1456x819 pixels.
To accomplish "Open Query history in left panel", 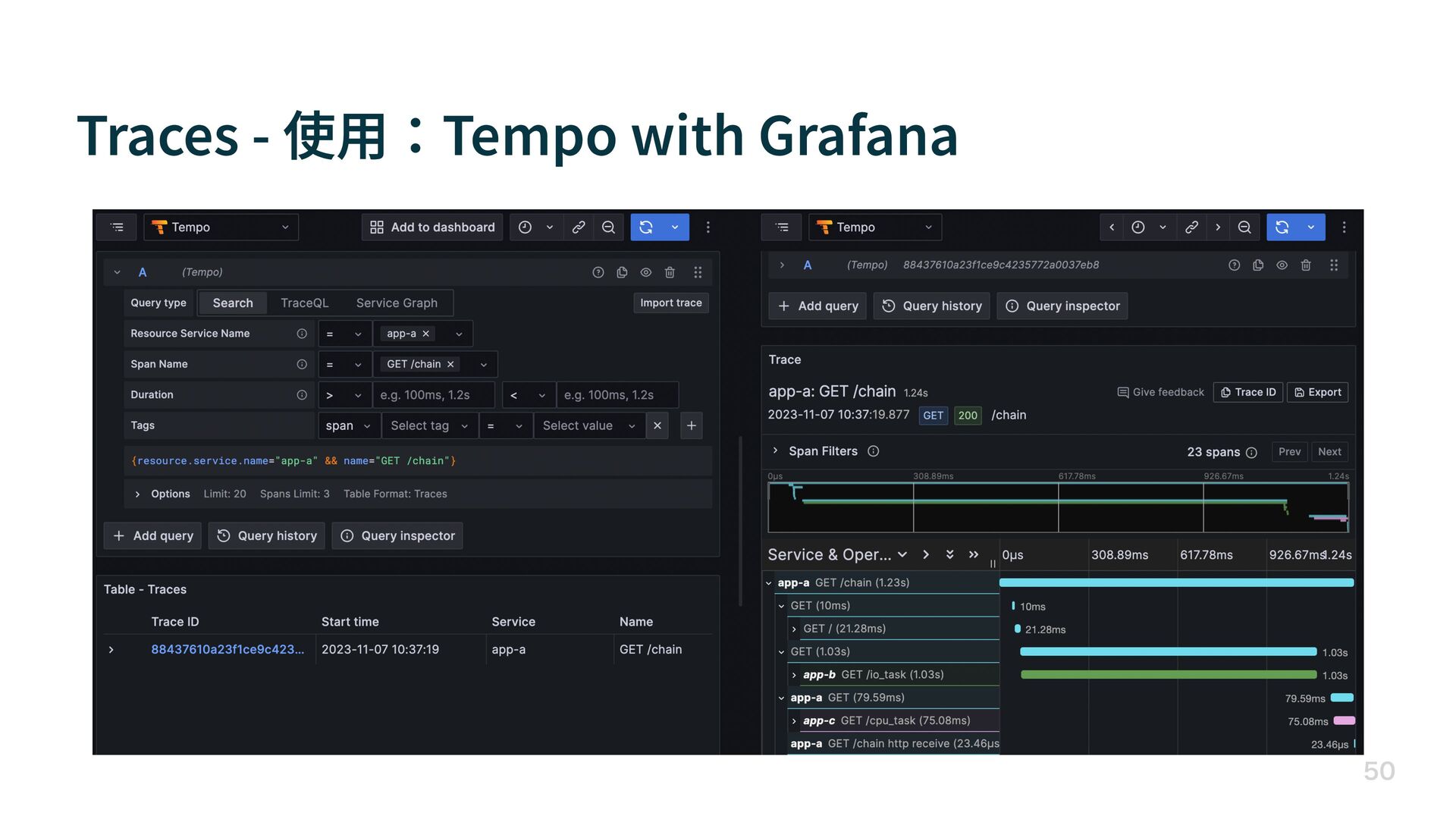I will click(x=267, y=536).
